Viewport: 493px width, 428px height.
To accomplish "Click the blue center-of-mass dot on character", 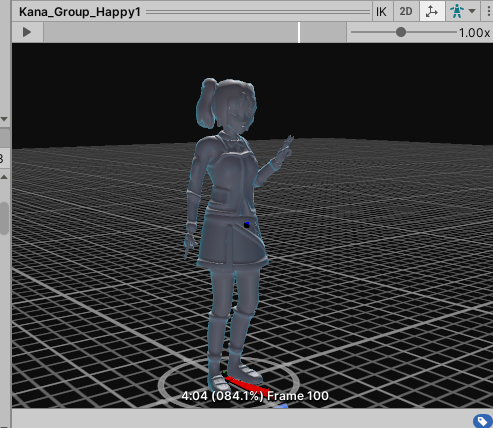I will pyautogui.click(x=247, y=225).
